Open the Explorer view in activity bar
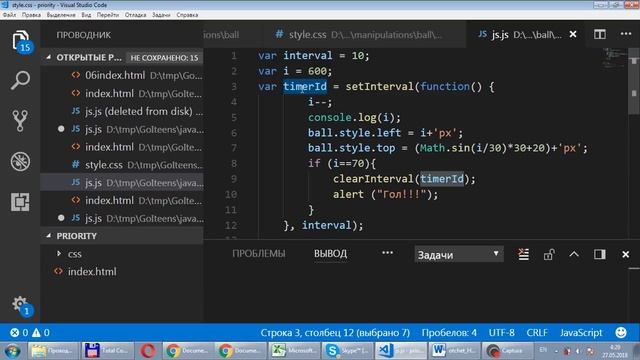640x360 pixels. point(20,41)
